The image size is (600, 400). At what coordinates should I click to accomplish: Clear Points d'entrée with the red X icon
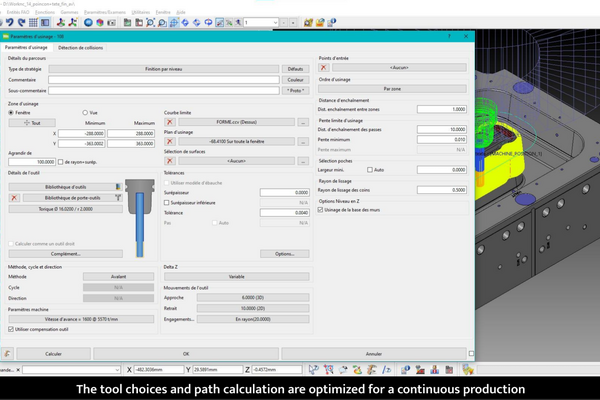pyautogui.click(x=323, y=68)
